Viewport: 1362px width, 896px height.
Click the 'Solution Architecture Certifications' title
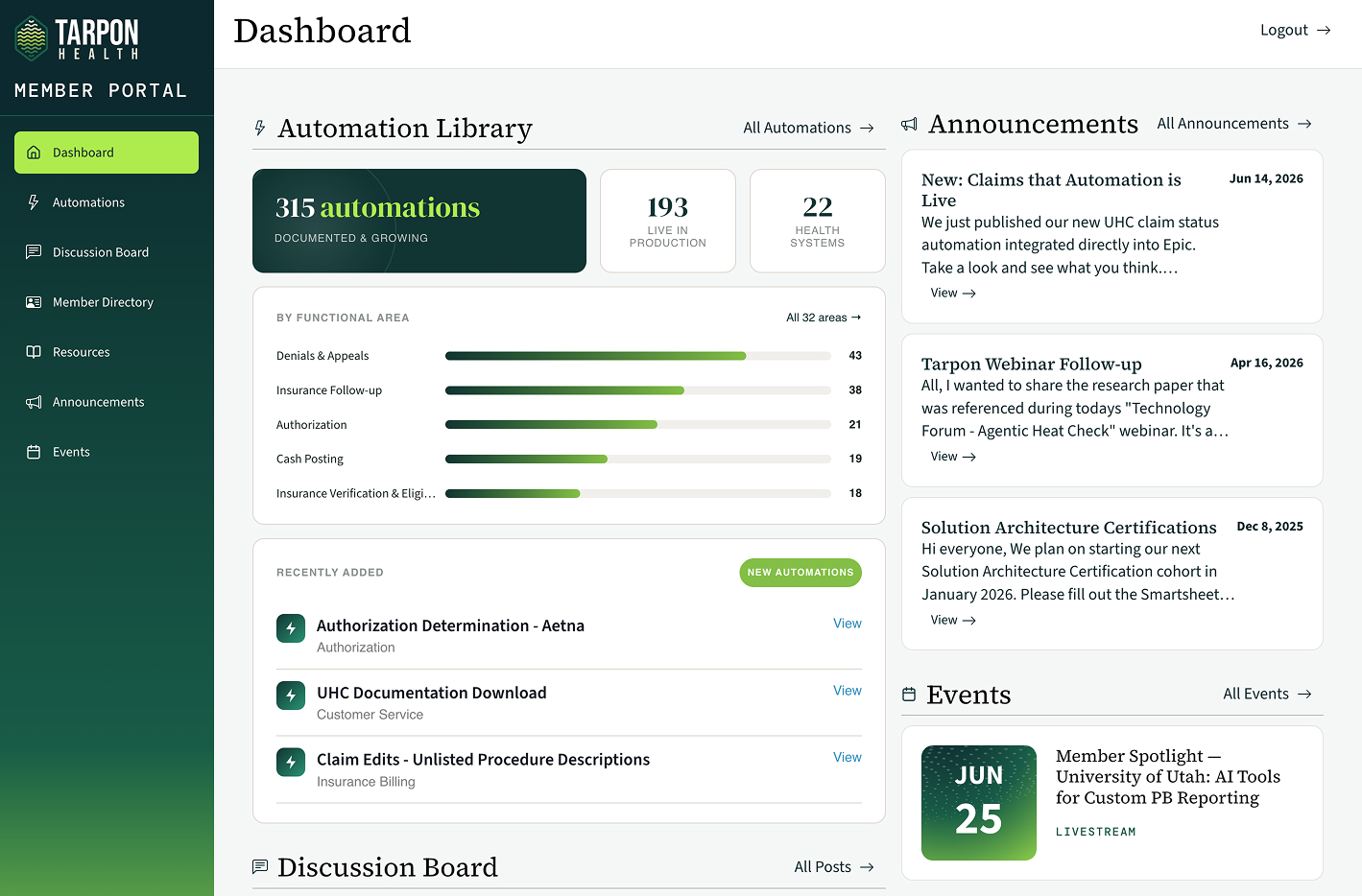(1068, 528)
